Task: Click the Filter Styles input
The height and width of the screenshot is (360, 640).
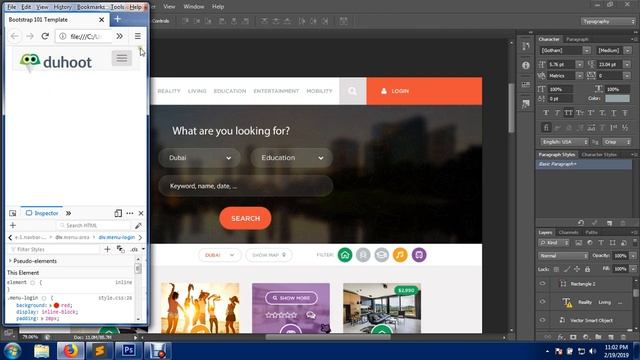Action: tap(53, 249)
